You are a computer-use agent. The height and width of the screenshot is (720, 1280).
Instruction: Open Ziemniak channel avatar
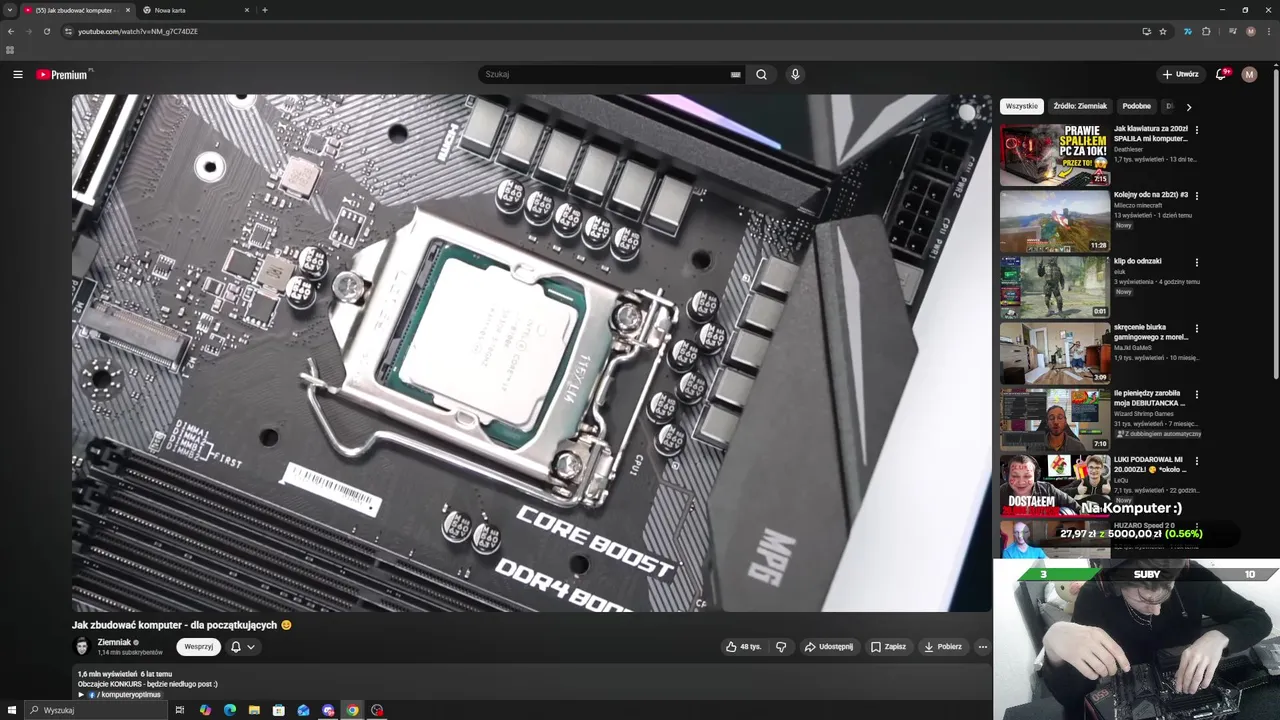[82, 647]
